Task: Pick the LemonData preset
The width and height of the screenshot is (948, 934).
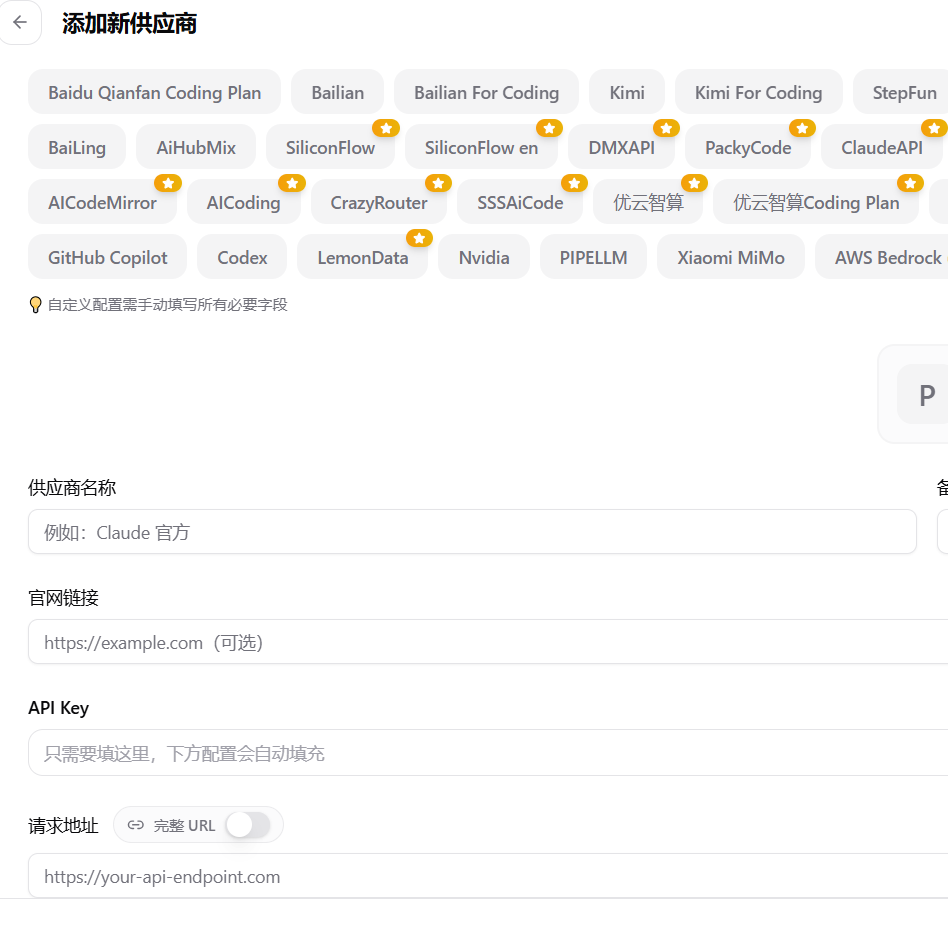Action: (363, 257)
